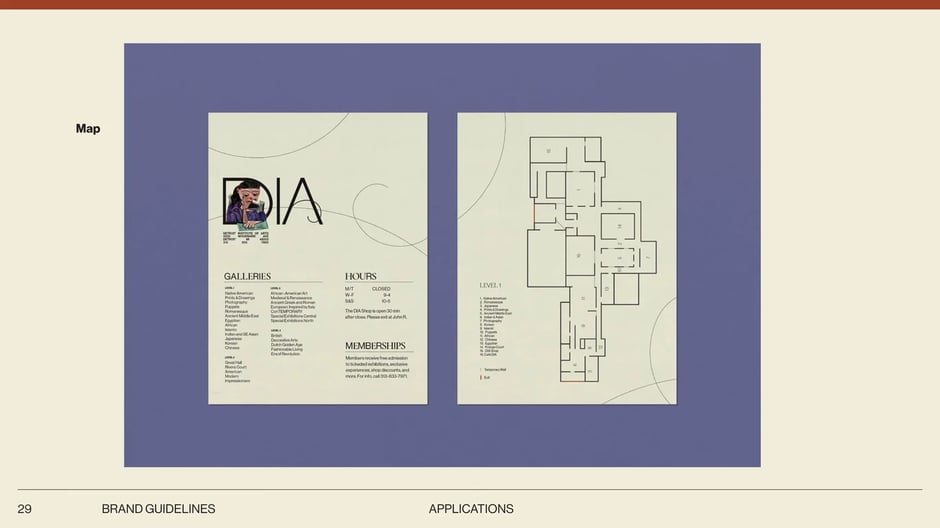Click the memberships description paragraph
940x528 pixels.
pos(377,367)
